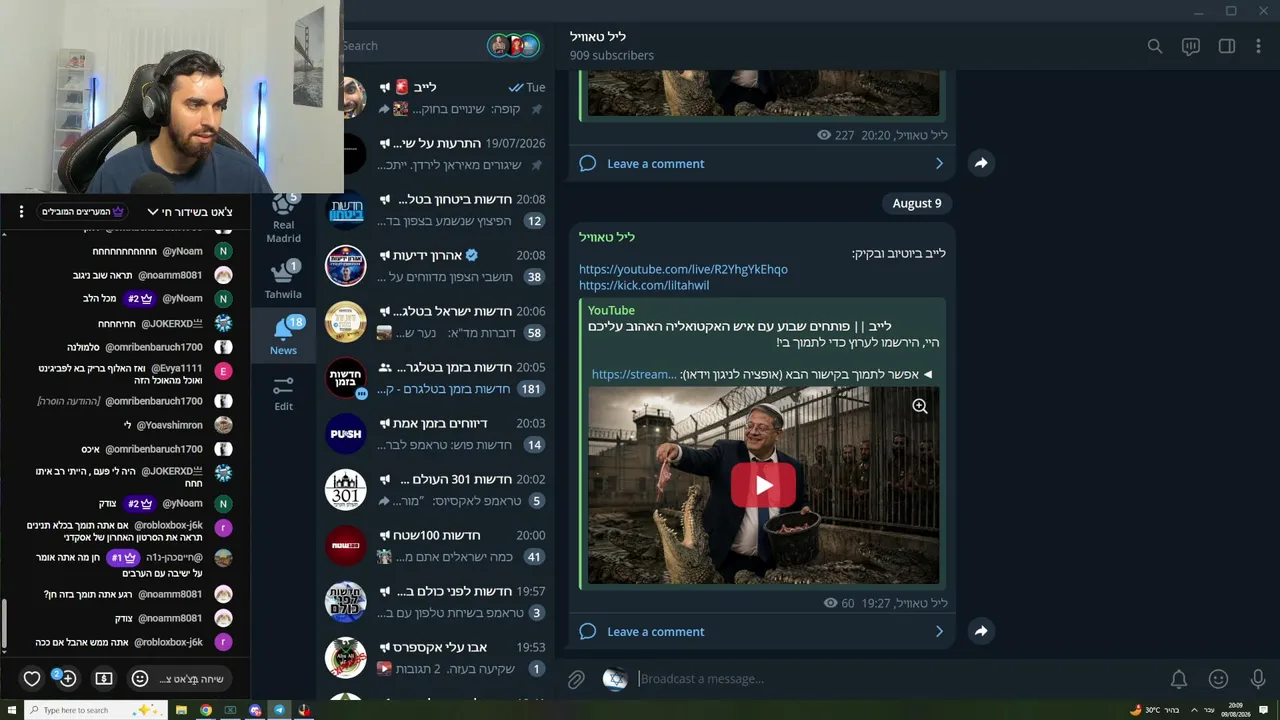Click the unread badge showing 181
Image resolution: width=1280 pixels, height=720 pixels.
point(530,389)
